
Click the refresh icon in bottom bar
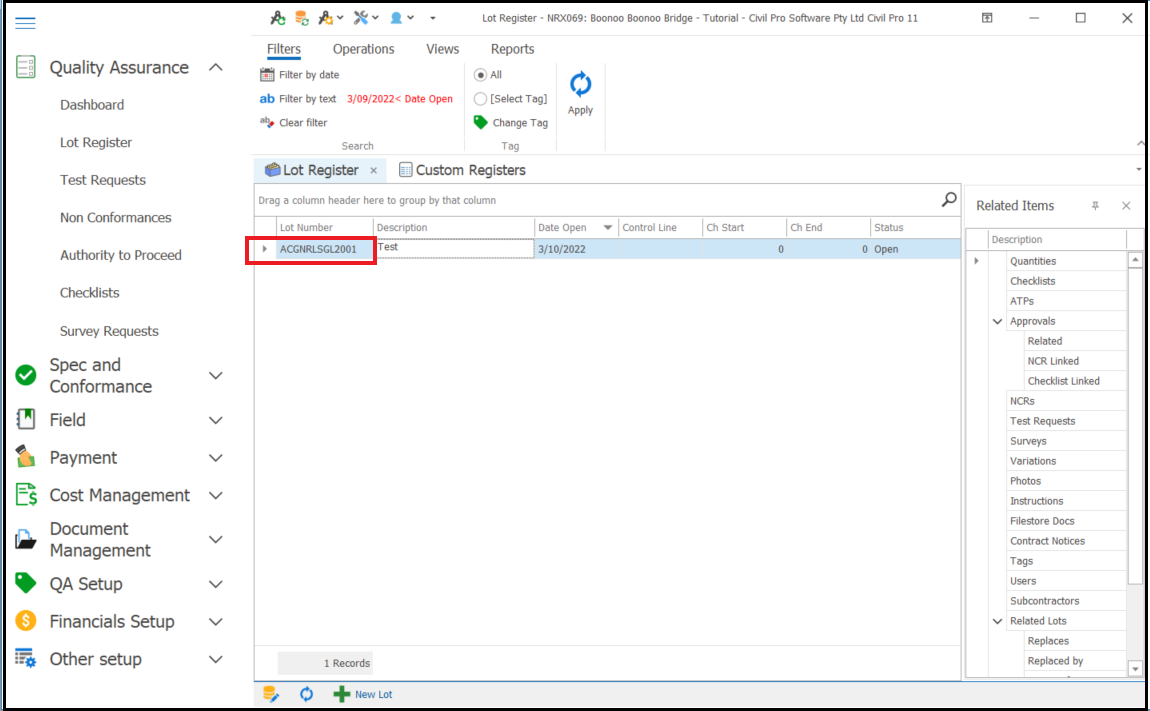(306, 694)
